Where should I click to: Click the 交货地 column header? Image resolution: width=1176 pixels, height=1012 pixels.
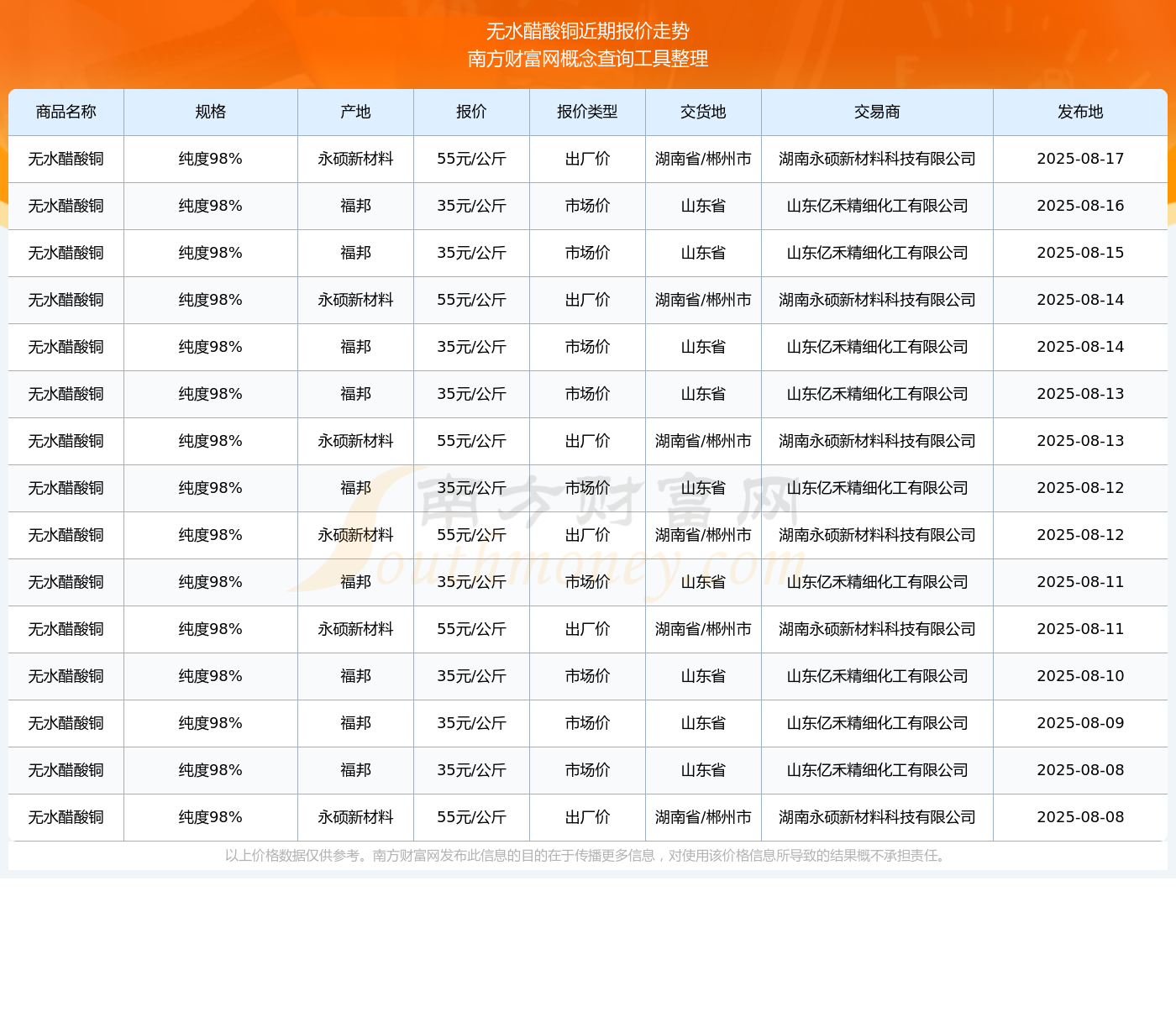(703, 112)
